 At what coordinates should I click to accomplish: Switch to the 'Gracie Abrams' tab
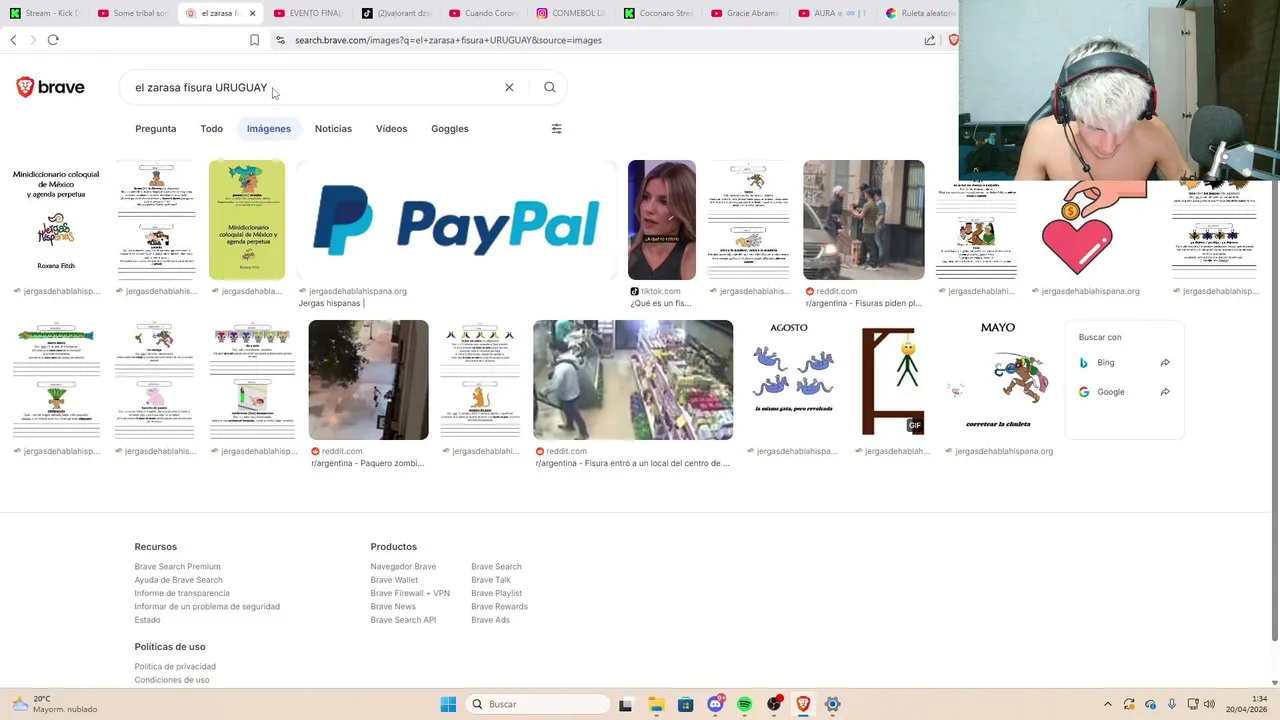746,13
